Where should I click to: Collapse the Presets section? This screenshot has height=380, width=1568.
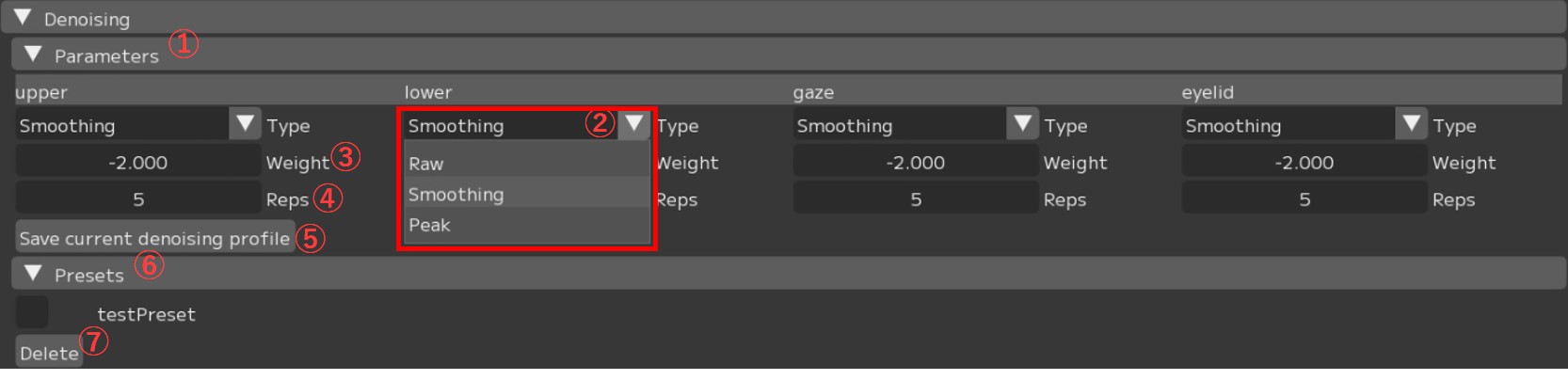tap(34, 274)
